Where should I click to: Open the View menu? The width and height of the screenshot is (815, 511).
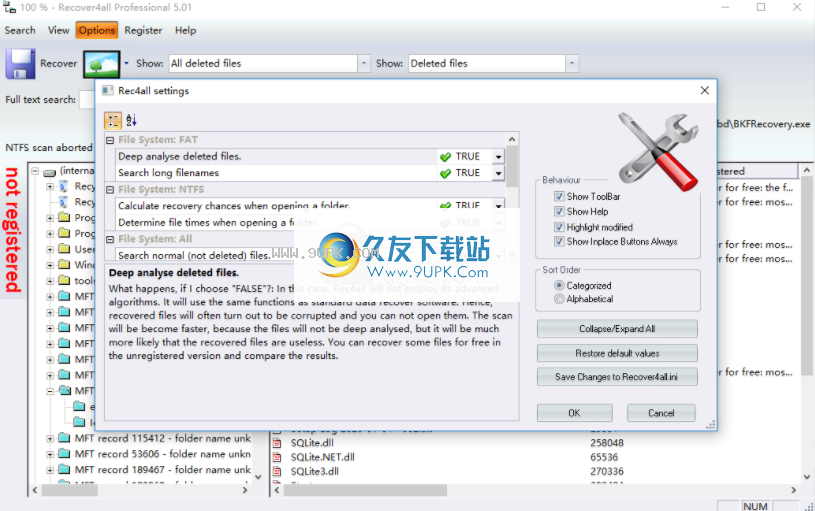[58, 30]
